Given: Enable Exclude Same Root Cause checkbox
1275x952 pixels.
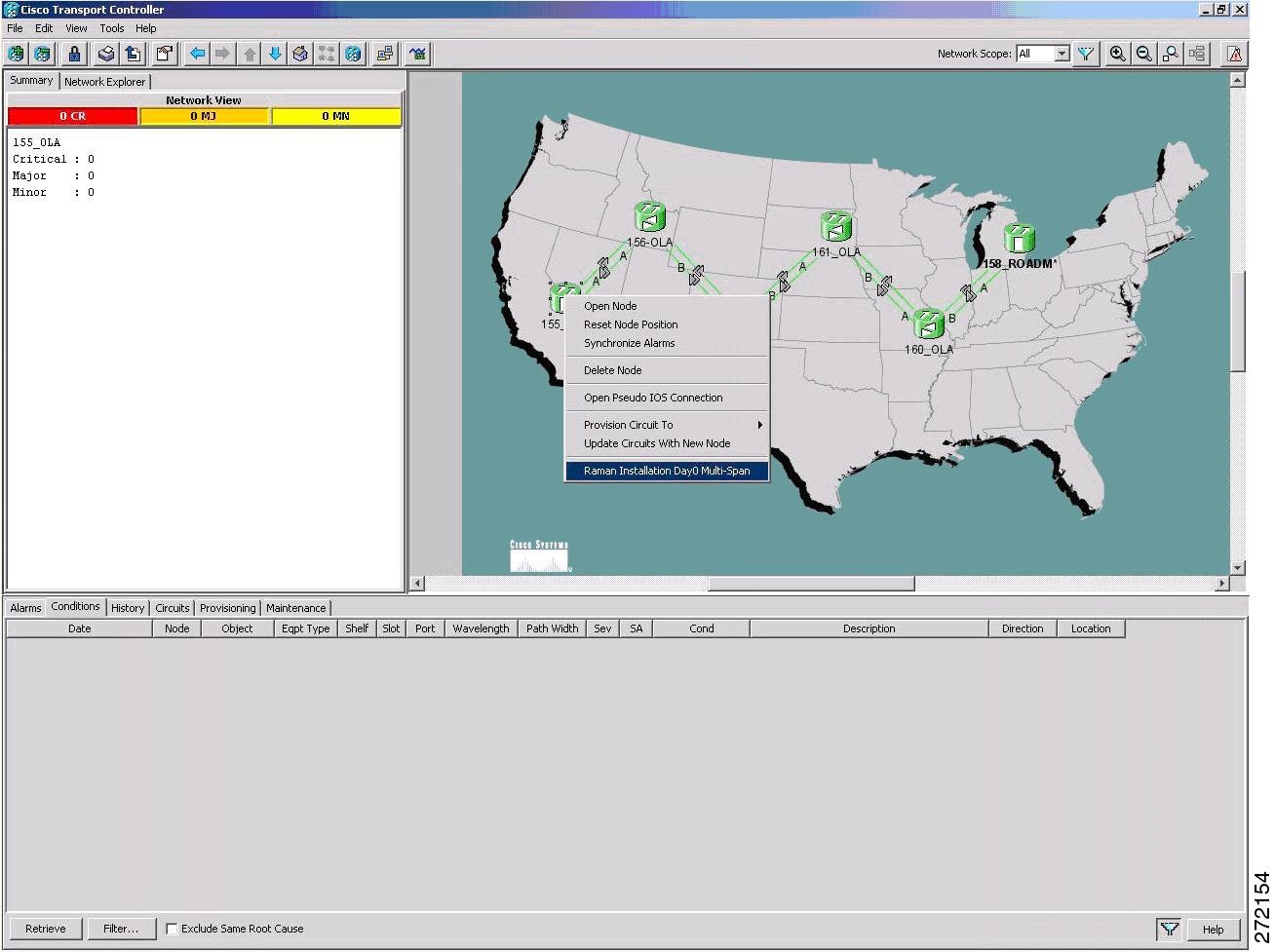Looking at the screenshot, I should 172,929.
